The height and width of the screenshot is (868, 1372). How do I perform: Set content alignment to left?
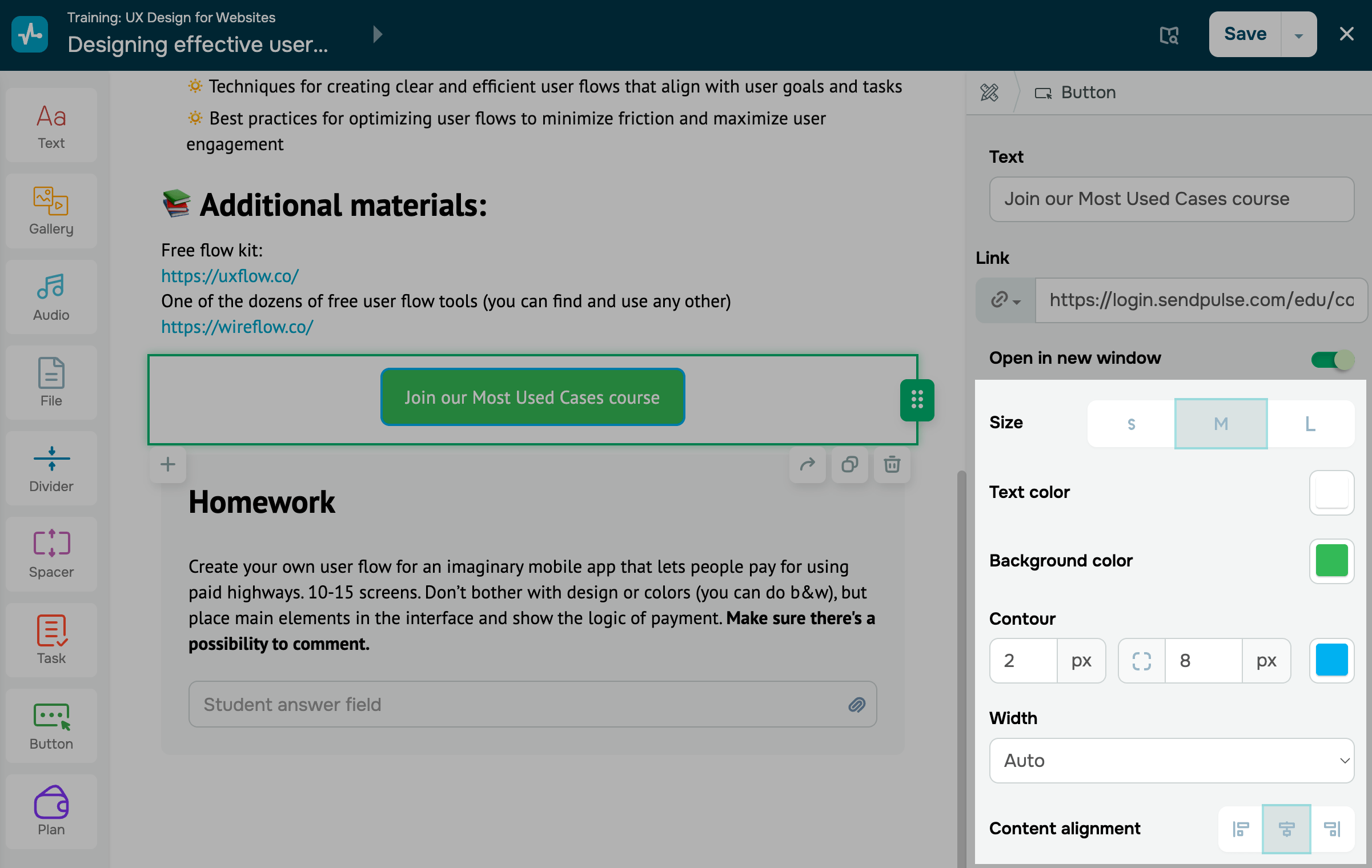coord(1241,829)
